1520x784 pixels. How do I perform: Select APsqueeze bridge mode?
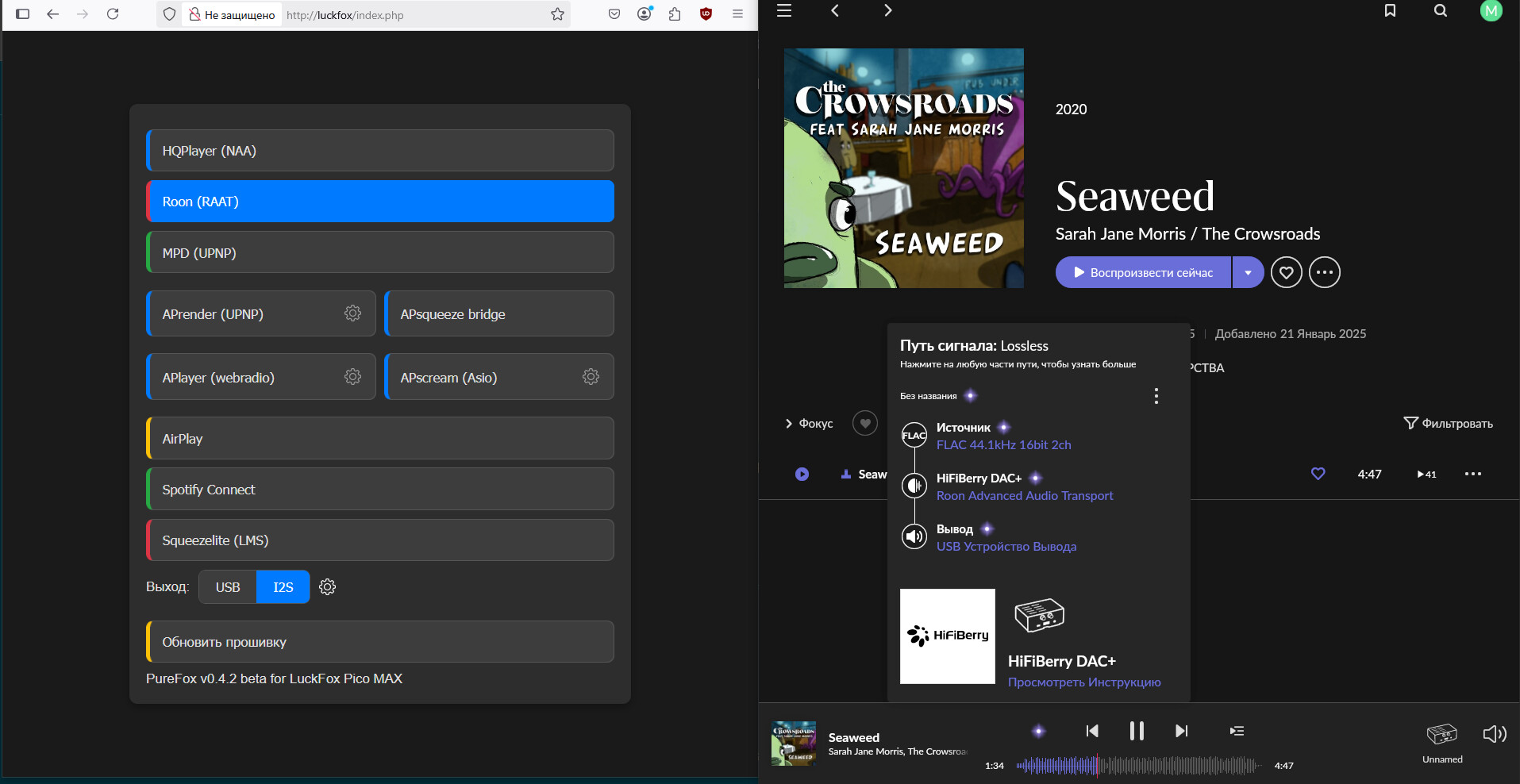[x=499, y=313]
